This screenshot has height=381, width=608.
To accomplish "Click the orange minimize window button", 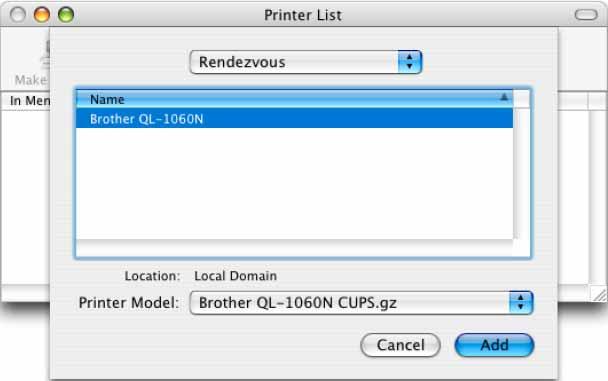I will click(42, 15).
